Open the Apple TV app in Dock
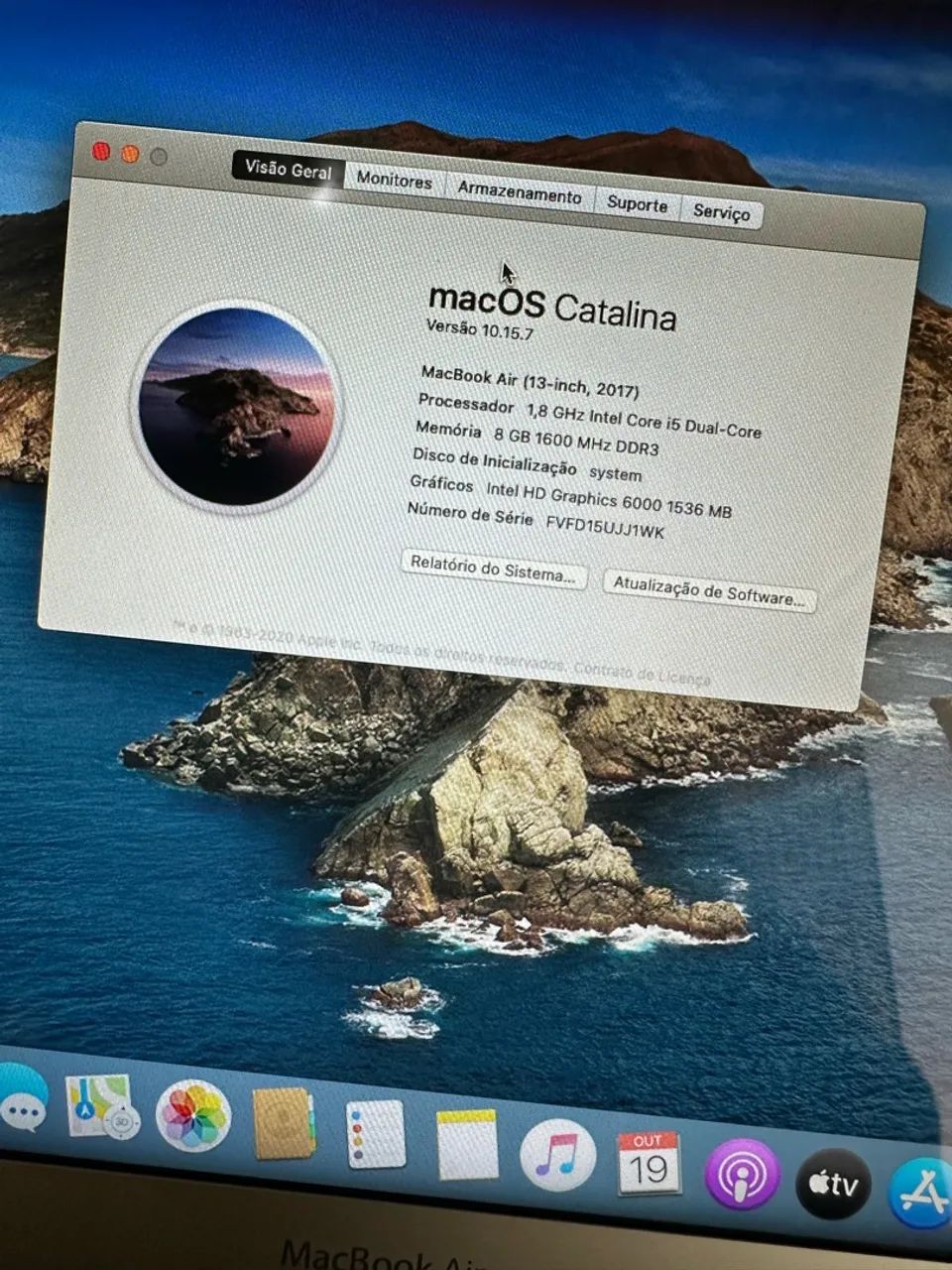Viewport: 952px width, 1270px height. coord(833,1184)
